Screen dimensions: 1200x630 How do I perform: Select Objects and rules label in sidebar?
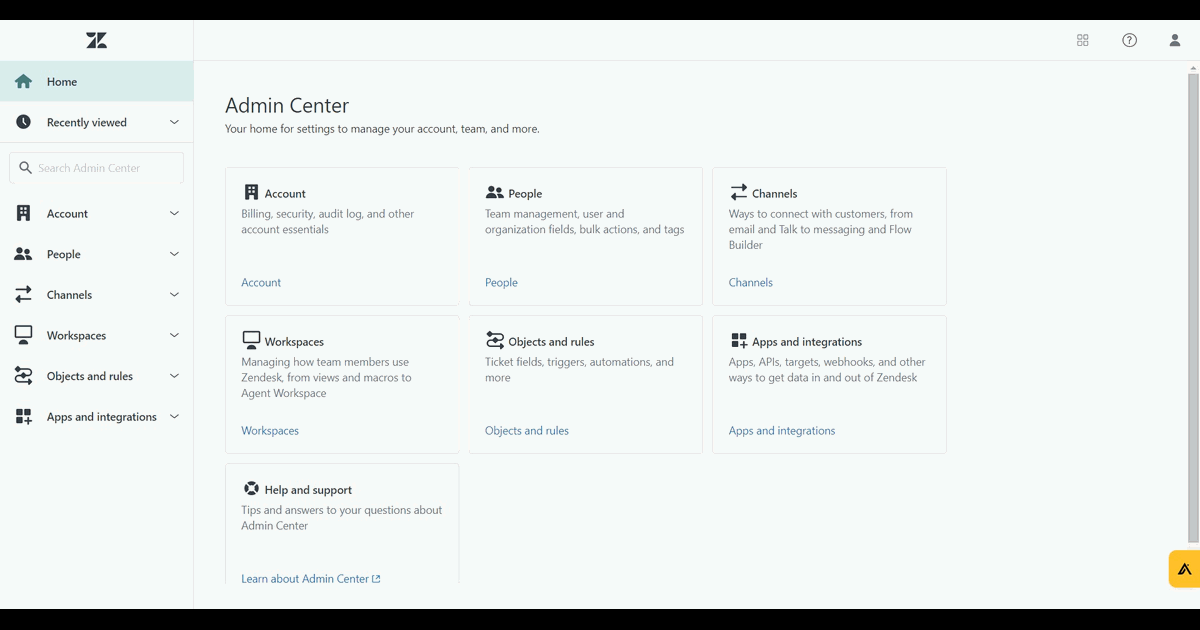(90, 377)
